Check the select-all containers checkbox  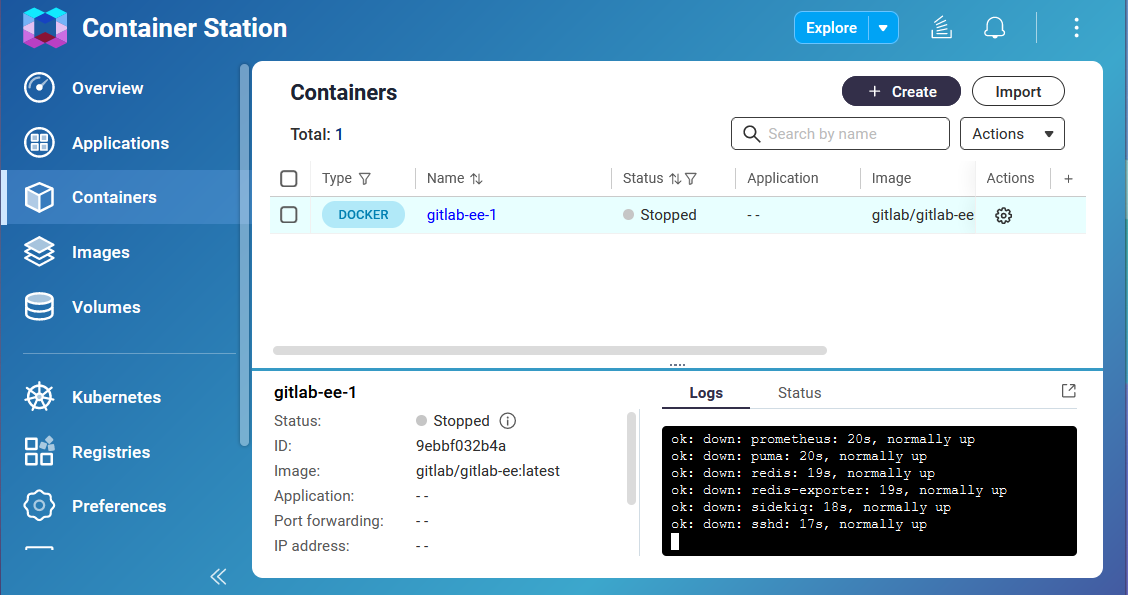289,178
